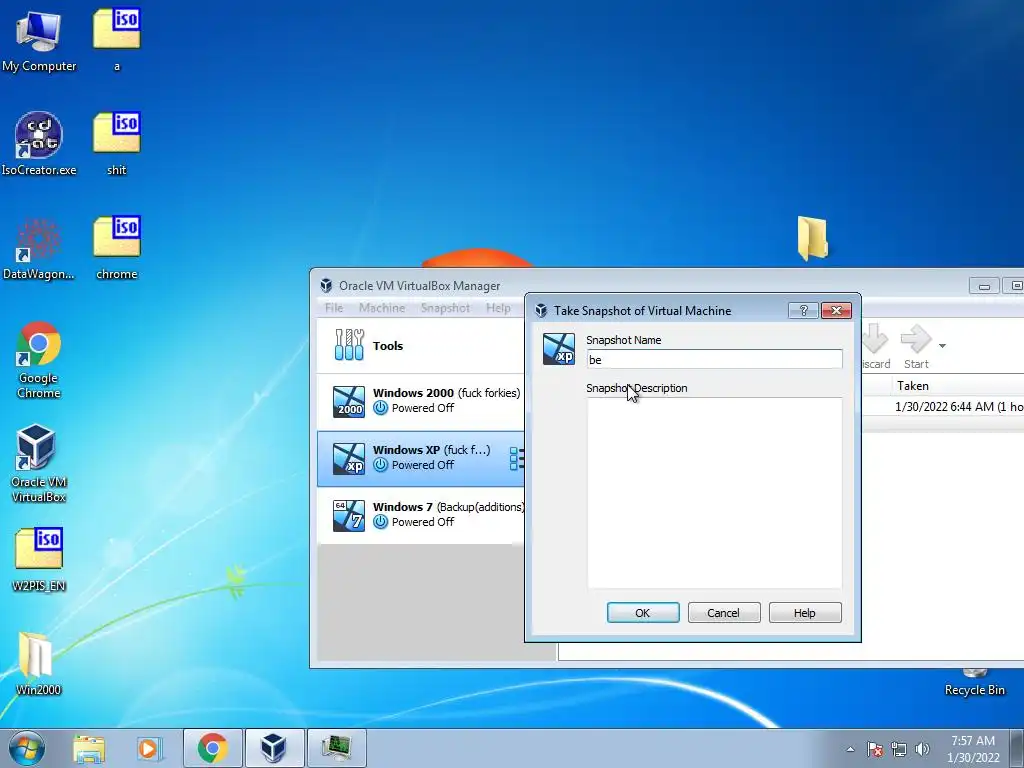This screenshot has height=768, width=1024.
Task: Open the network status tray icon
Action: 899,749
